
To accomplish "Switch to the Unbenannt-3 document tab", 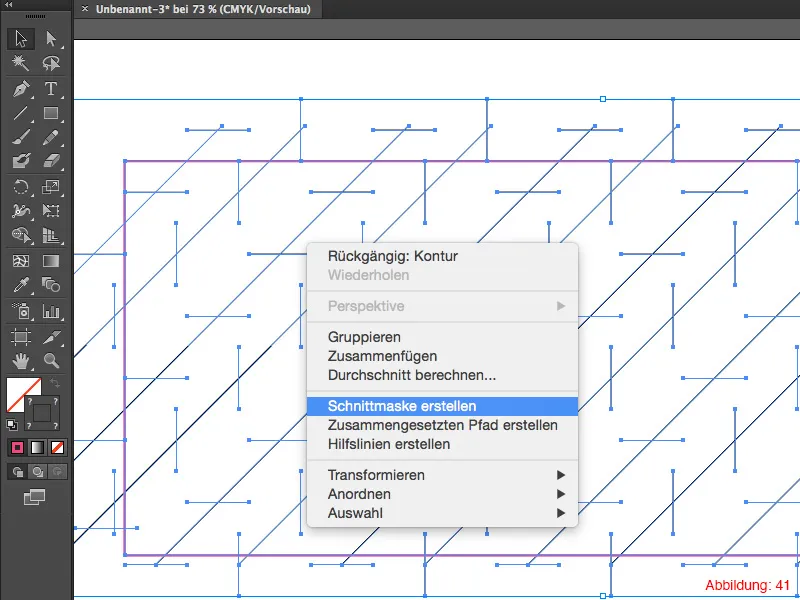I will (203, 9).
